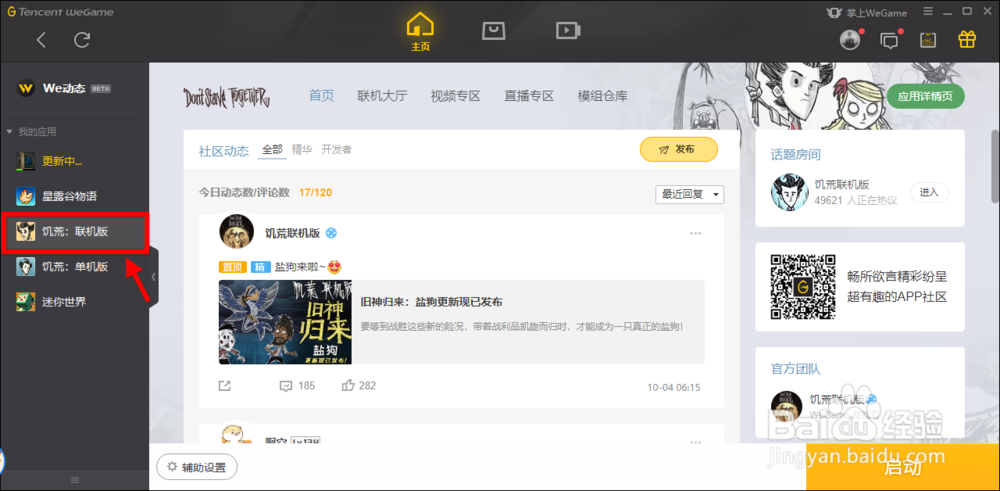The image size is (1000, 491).
Task: Click the We动态 logo icon
Action: 26,88
